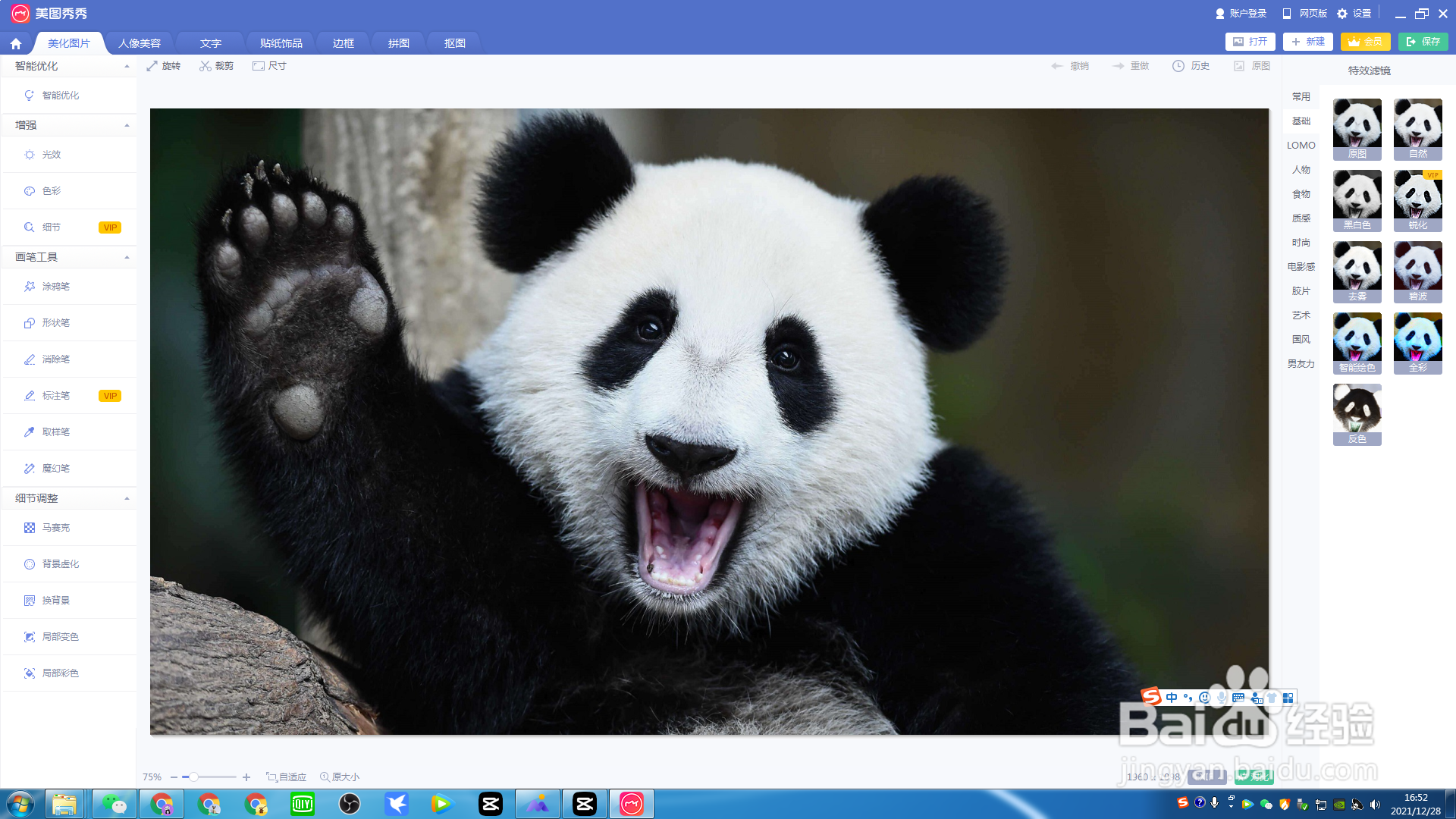1456x819 pixels.
Task: Open the 马赛克 mosaic tool
Action: [55, 528]
